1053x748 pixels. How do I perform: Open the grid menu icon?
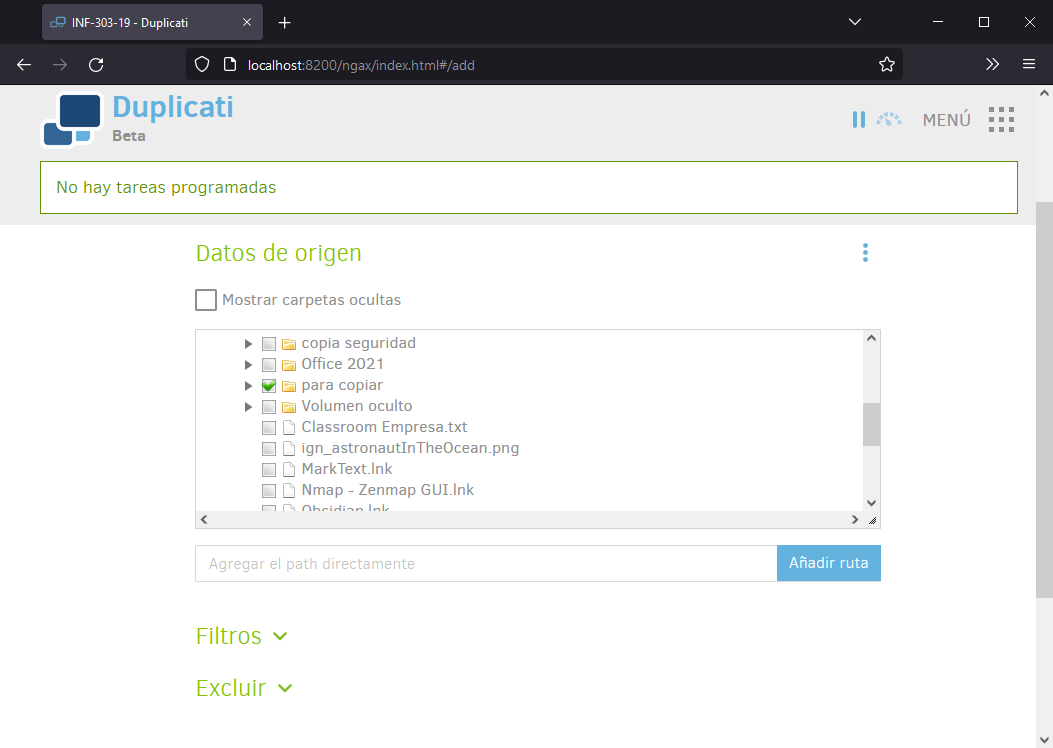(x=1001, y=120)
